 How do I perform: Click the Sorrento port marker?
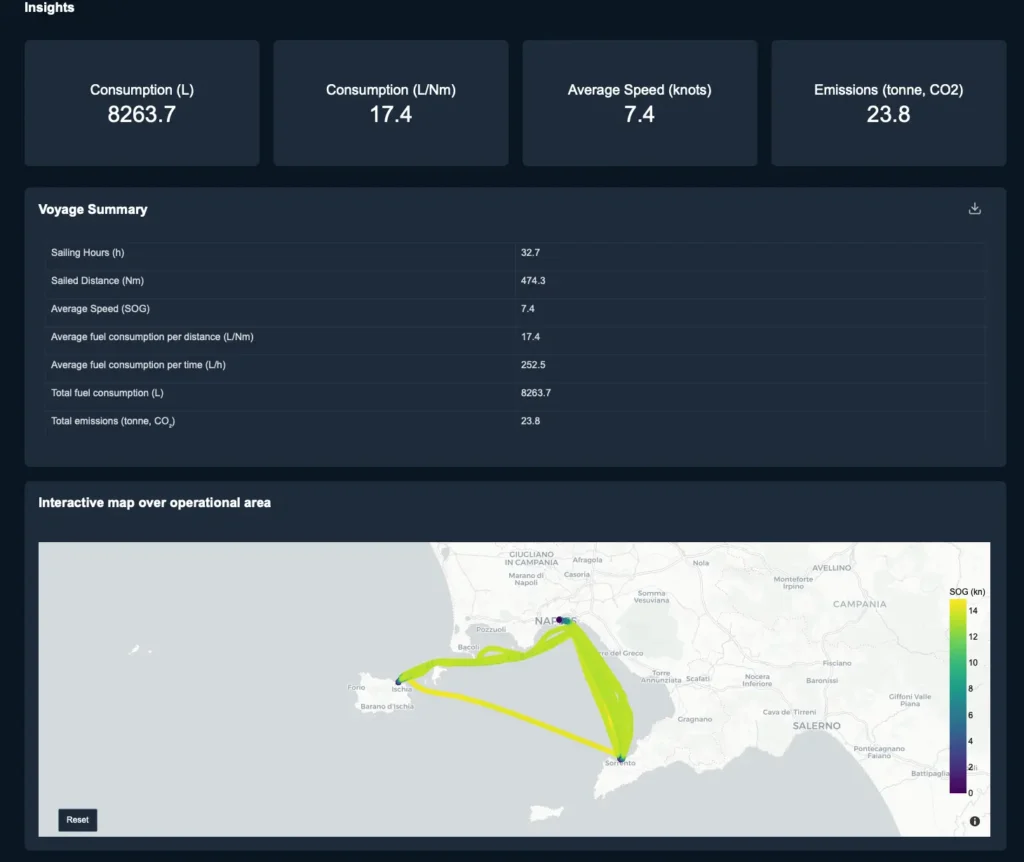pos(621,759)
